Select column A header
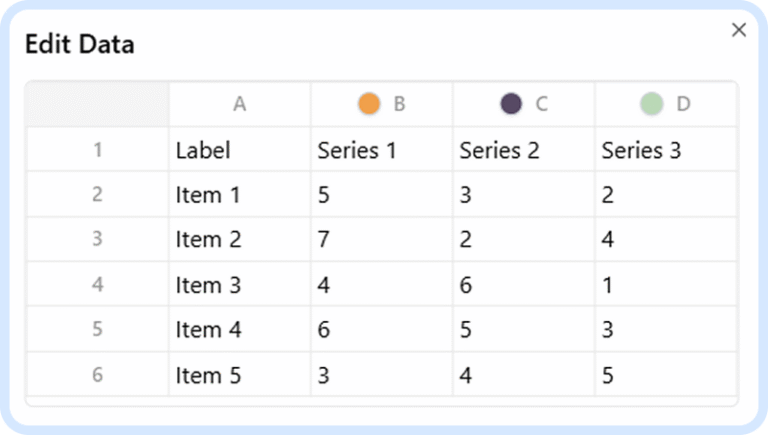Image resolution: width=768 pixels, height=435 pixels. coord(239,103)
